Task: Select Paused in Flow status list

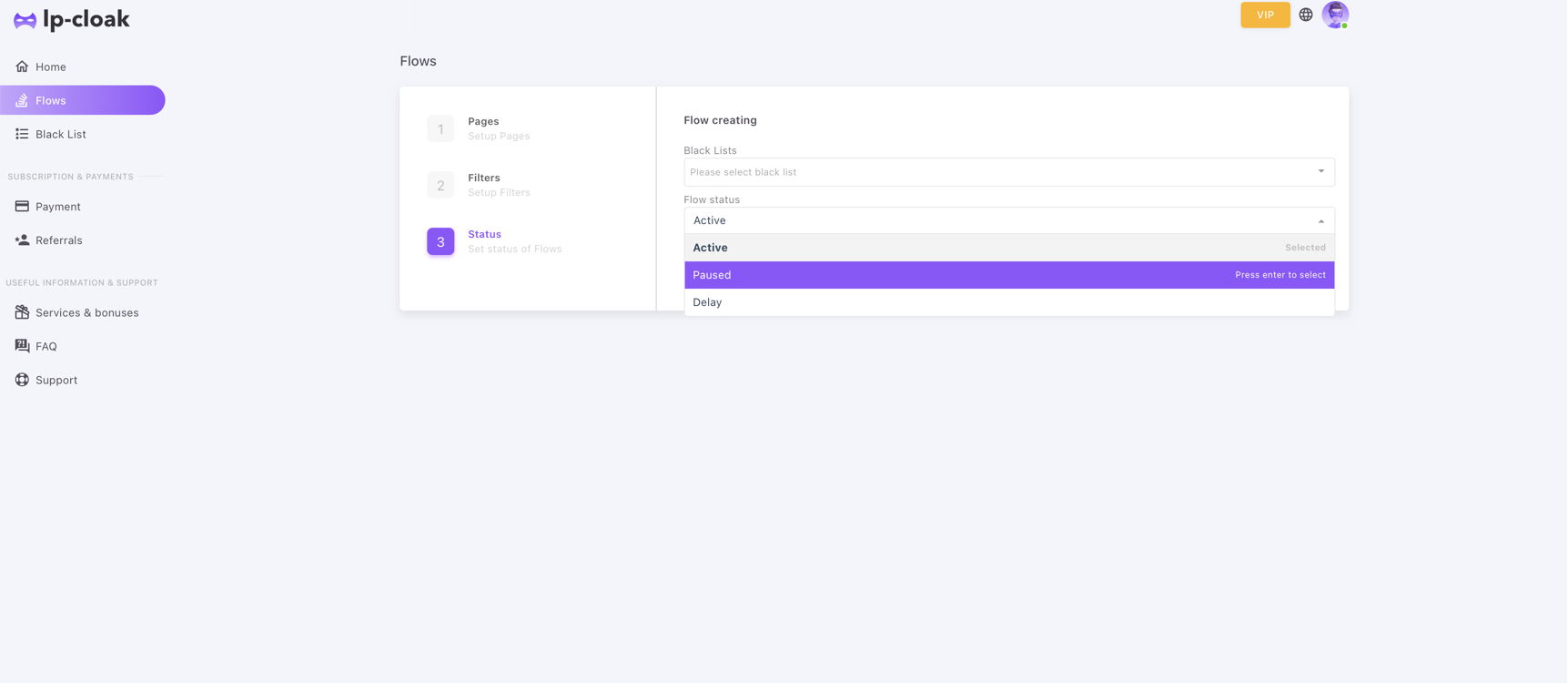Action: [x=1008, y=275]
